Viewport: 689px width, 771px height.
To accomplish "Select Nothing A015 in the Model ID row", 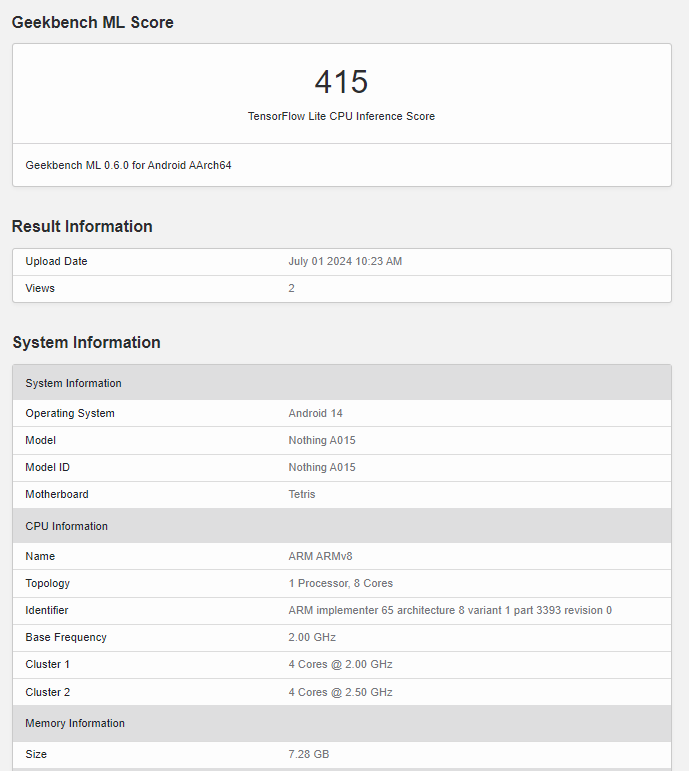I will (x=322, y=468).
